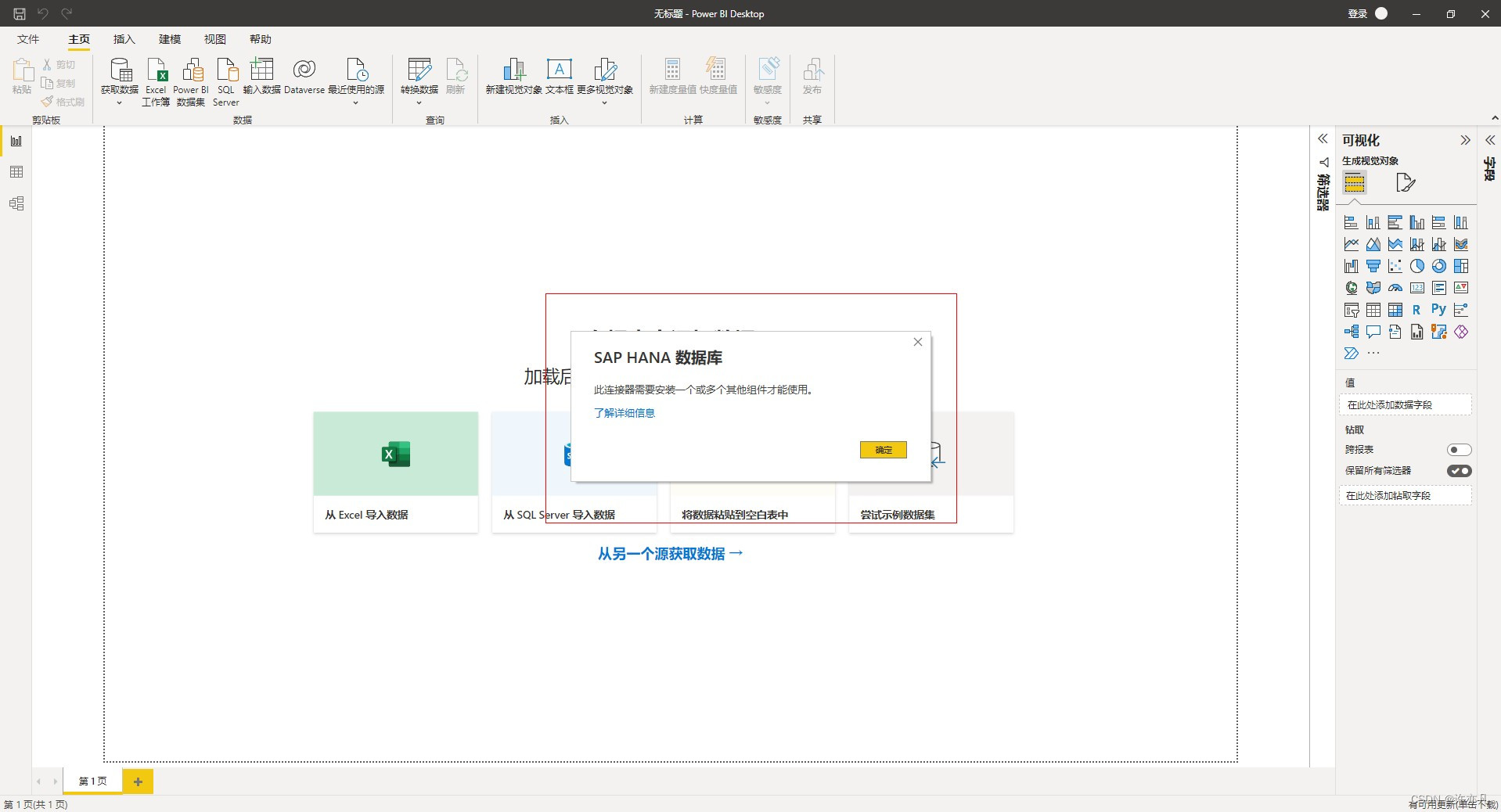Insert the globe map visual
1501x812 pixels.
(x=1351, y=289)
